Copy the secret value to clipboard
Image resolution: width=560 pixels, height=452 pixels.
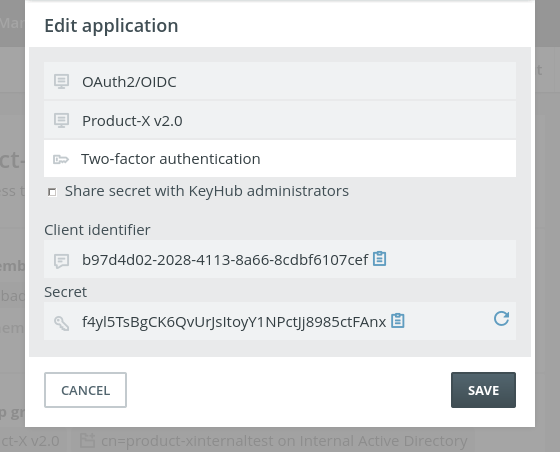coord(398,321)
